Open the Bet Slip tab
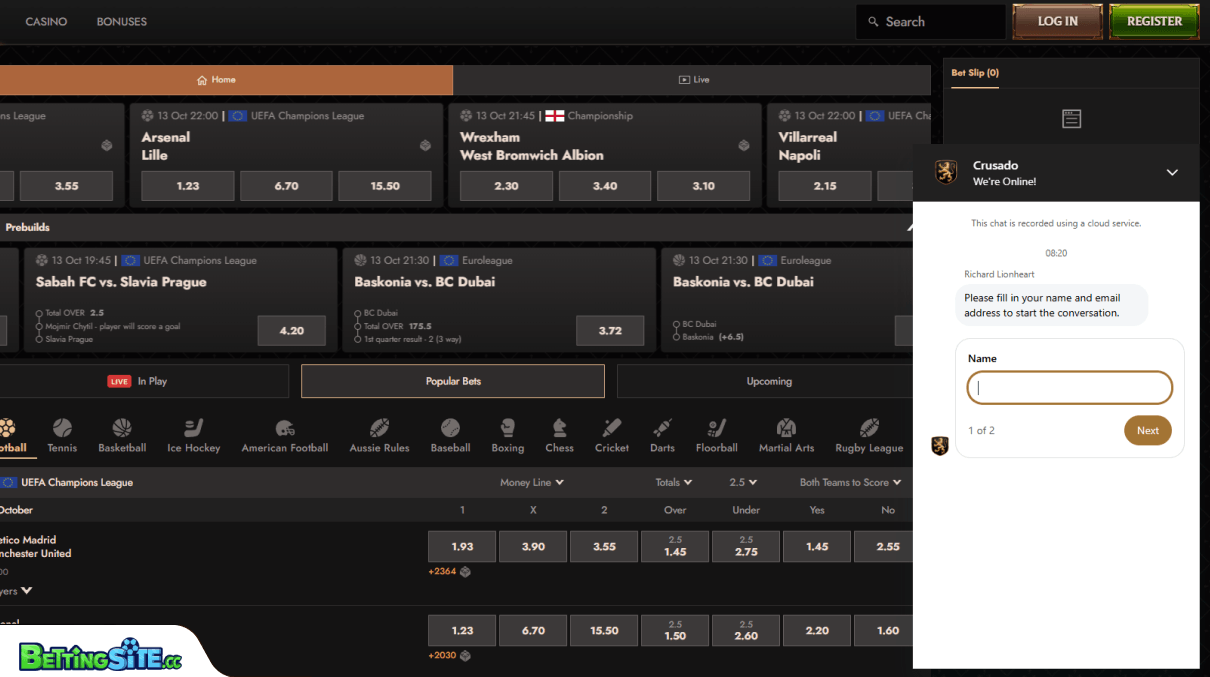Screen dimensions: 1210x677 pyautogui.click(x=975, y=73)
